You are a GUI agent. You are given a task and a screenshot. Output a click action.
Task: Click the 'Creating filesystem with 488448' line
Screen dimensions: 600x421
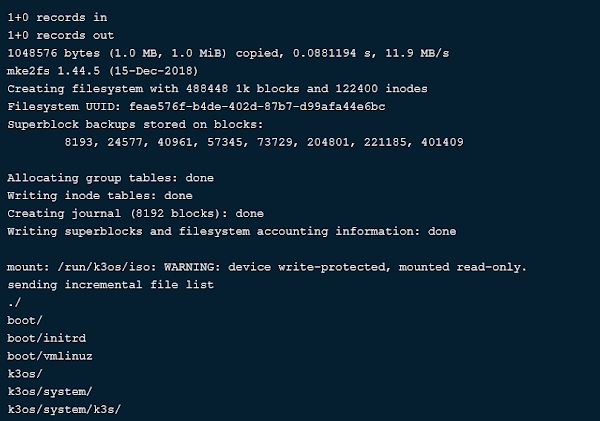pyautogui.click(x=217, y=89)
